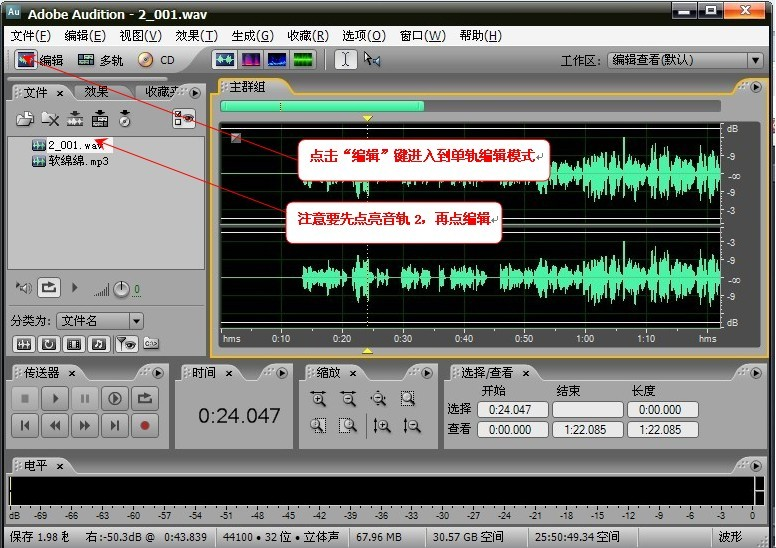The width and height of the screenshot is (776, 548).
Task: Open the CD view
Action: point(156,60)
